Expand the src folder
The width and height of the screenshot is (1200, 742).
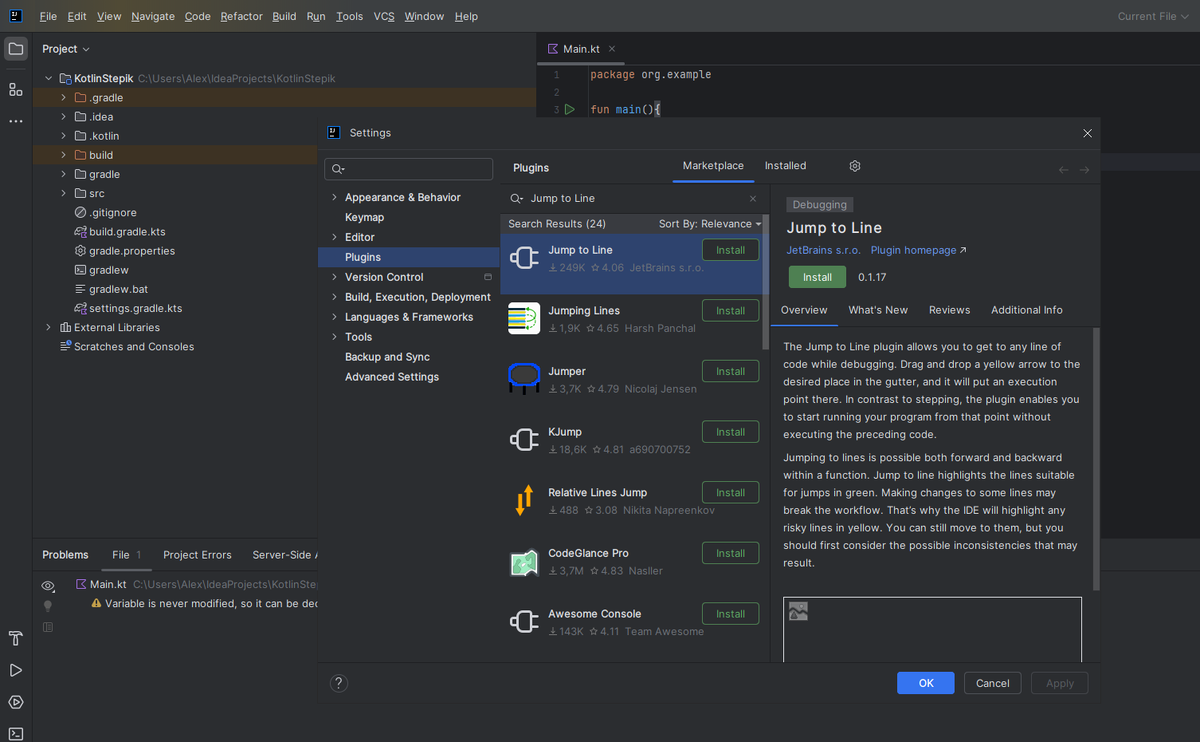pos(63,193)
